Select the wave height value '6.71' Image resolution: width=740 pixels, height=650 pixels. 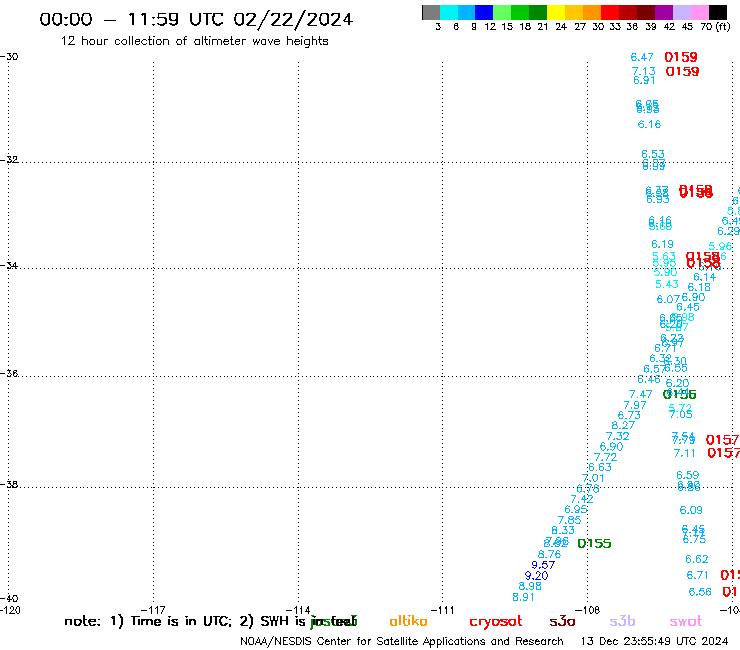click(x=698, y=575)
